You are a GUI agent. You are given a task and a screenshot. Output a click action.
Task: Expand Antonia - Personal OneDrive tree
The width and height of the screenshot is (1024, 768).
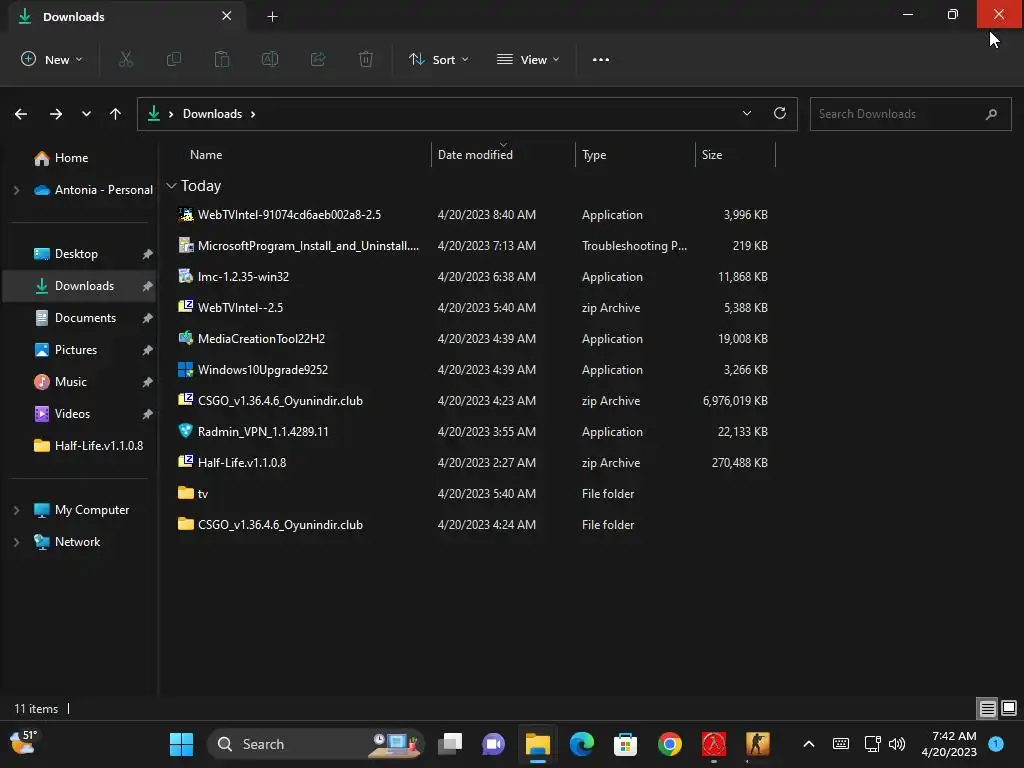pyautogui.click(x=17, y=190)
